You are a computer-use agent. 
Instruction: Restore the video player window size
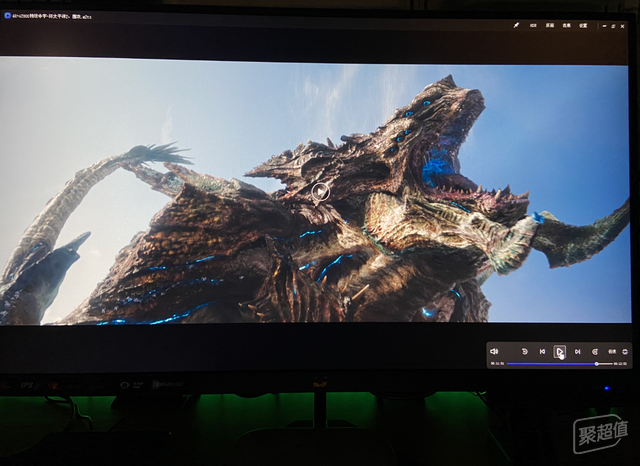point(613,26)
